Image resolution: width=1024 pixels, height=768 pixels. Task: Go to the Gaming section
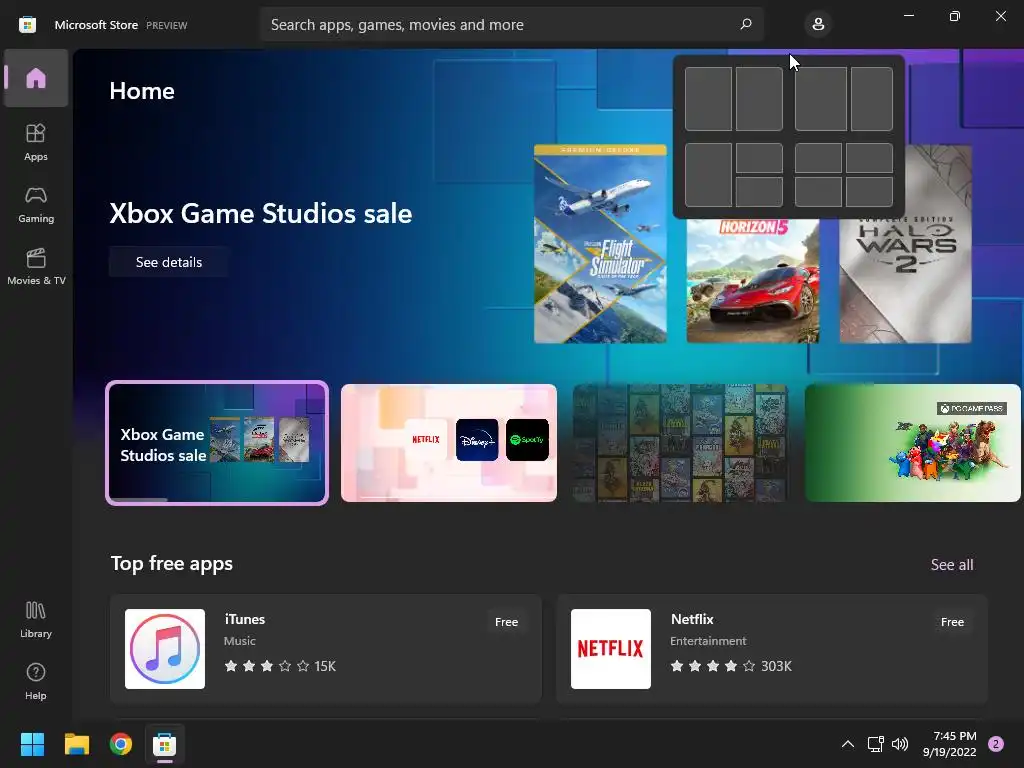36,204
